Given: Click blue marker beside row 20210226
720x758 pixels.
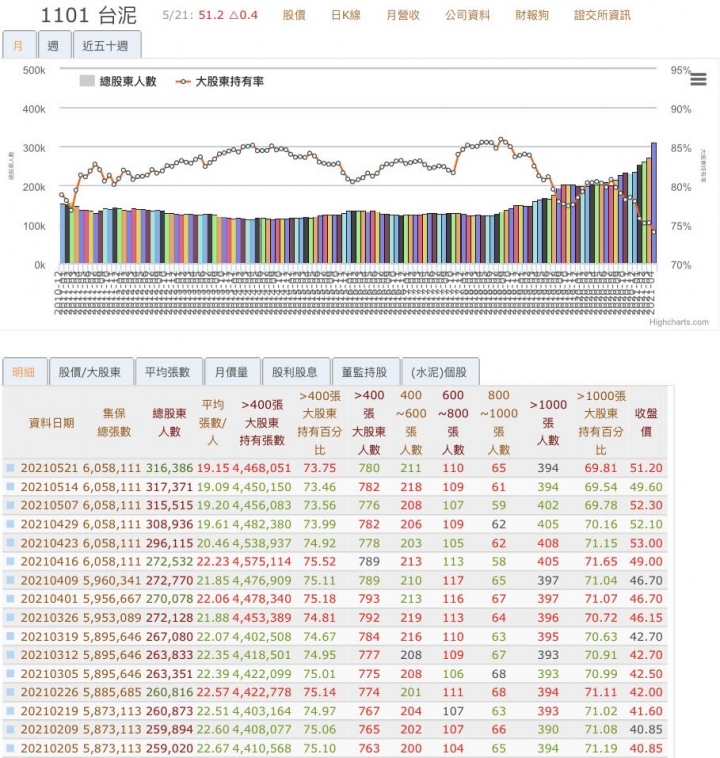Looking at the screenshot, I should pos(10,691).
